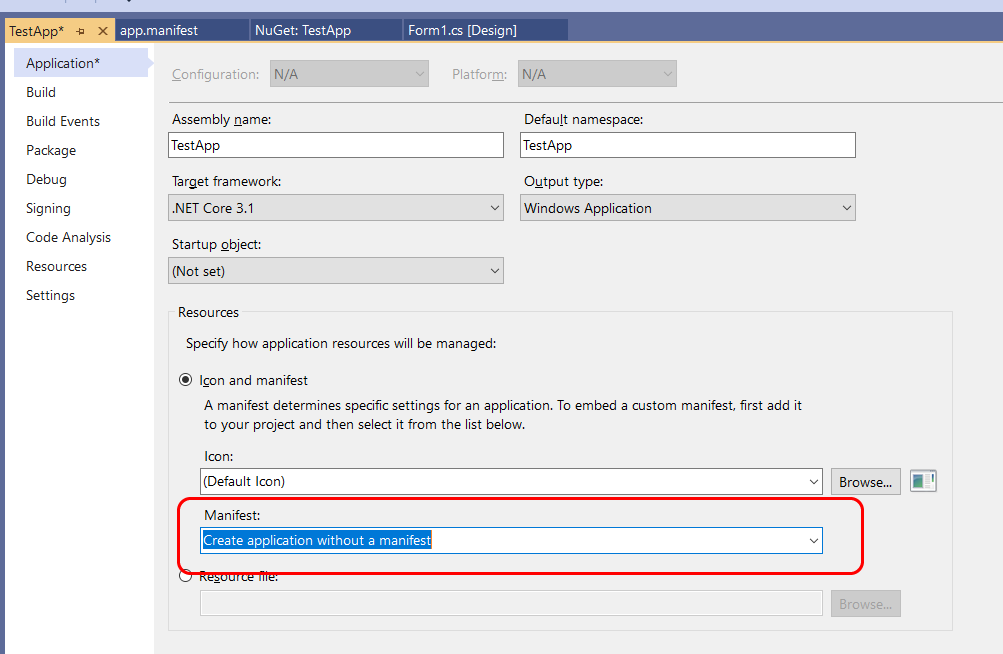The width and height of the screenshot is (1003, 654).
Task: Expand the Output type combo box
Action: click(688, 208)
